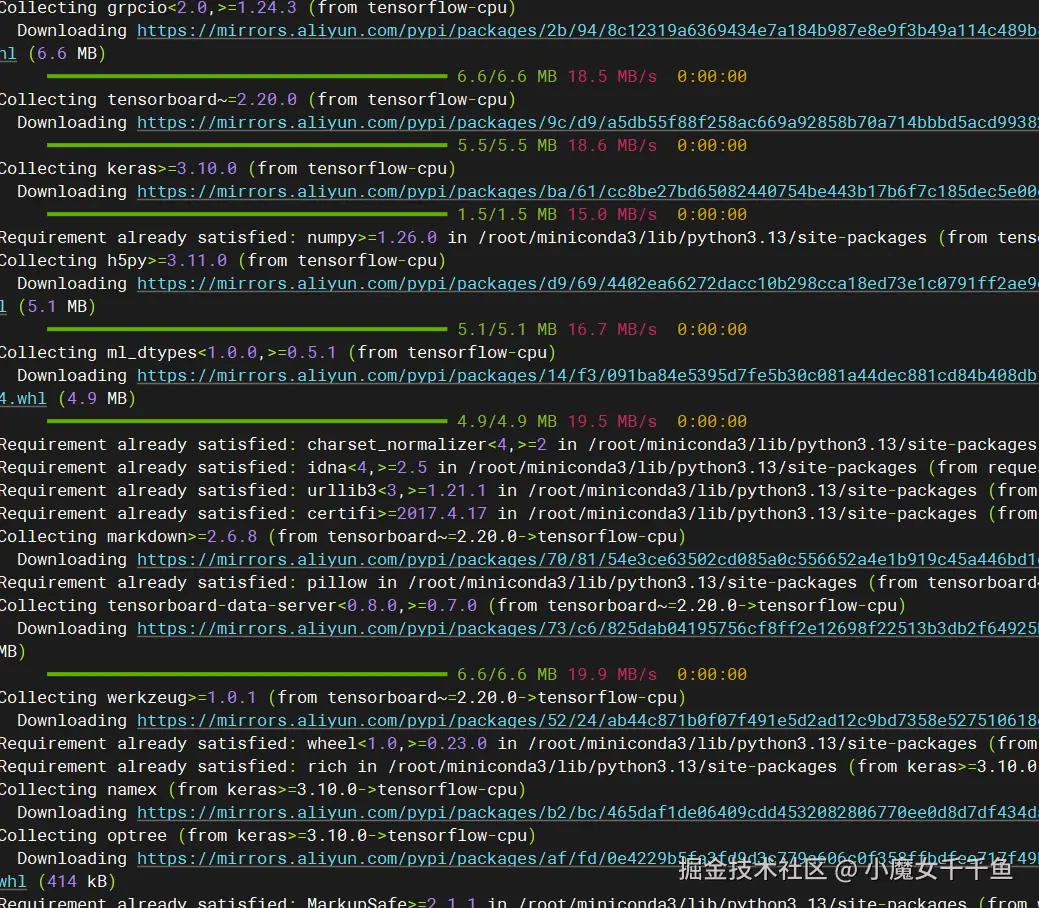Click the 'Collecting keras>=3.10.0' line
The width and height of the screenshot is (1039, 908).
tap(228, 168)
